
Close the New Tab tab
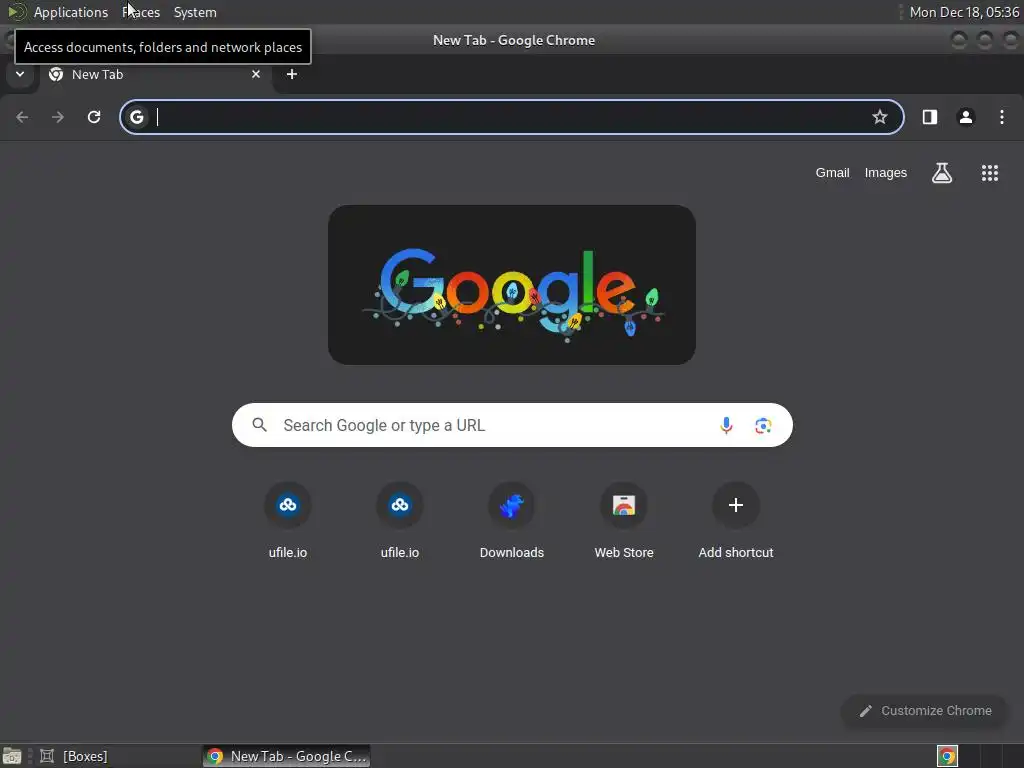[256, 74]
